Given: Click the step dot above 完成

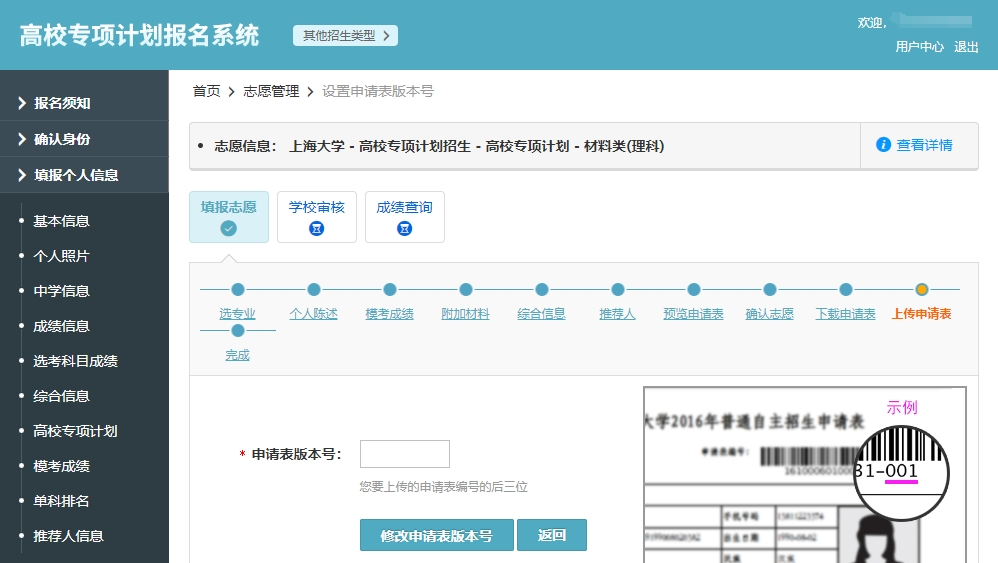Looking at the screenshot, I should (238, 331).
